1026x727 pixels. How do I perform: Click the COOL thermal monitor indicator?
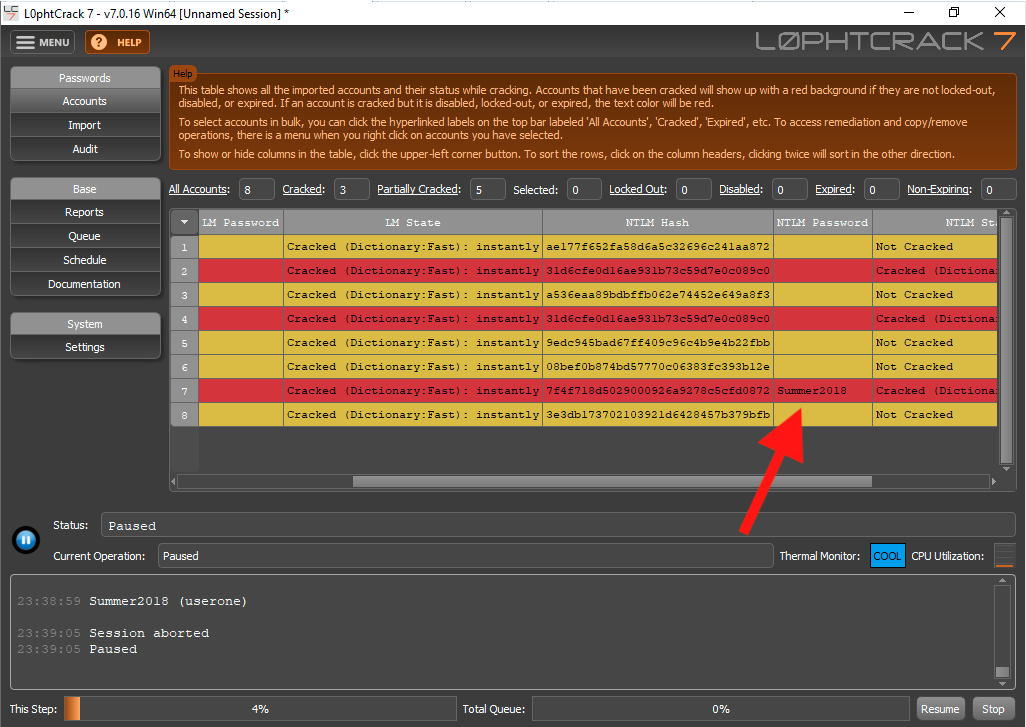tap(887, 556)
